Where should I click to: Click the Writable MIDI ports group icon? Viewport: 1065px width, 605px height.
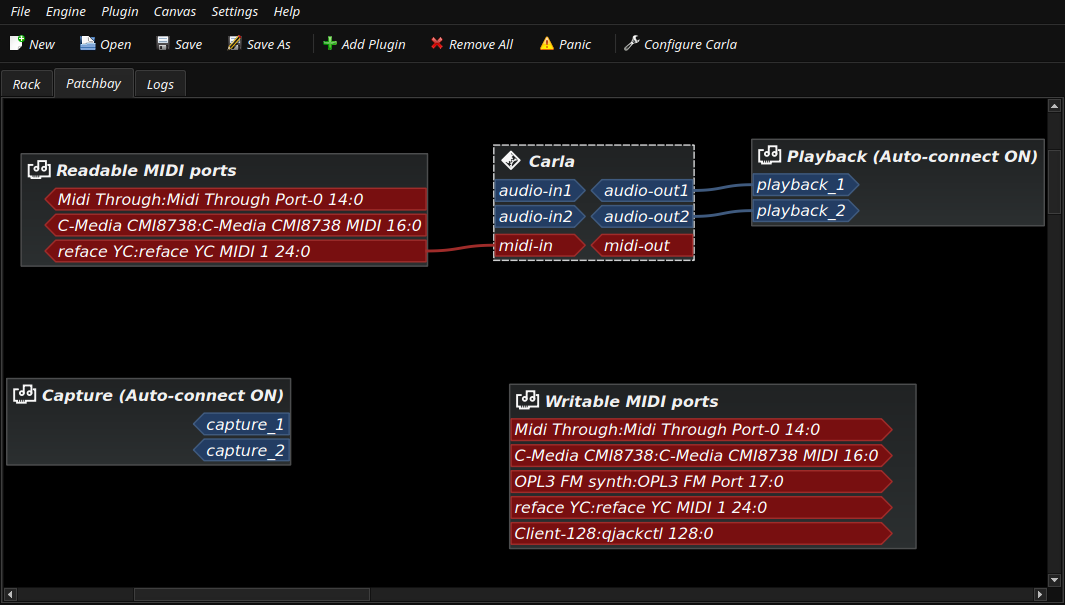click(x=528, y=401)
